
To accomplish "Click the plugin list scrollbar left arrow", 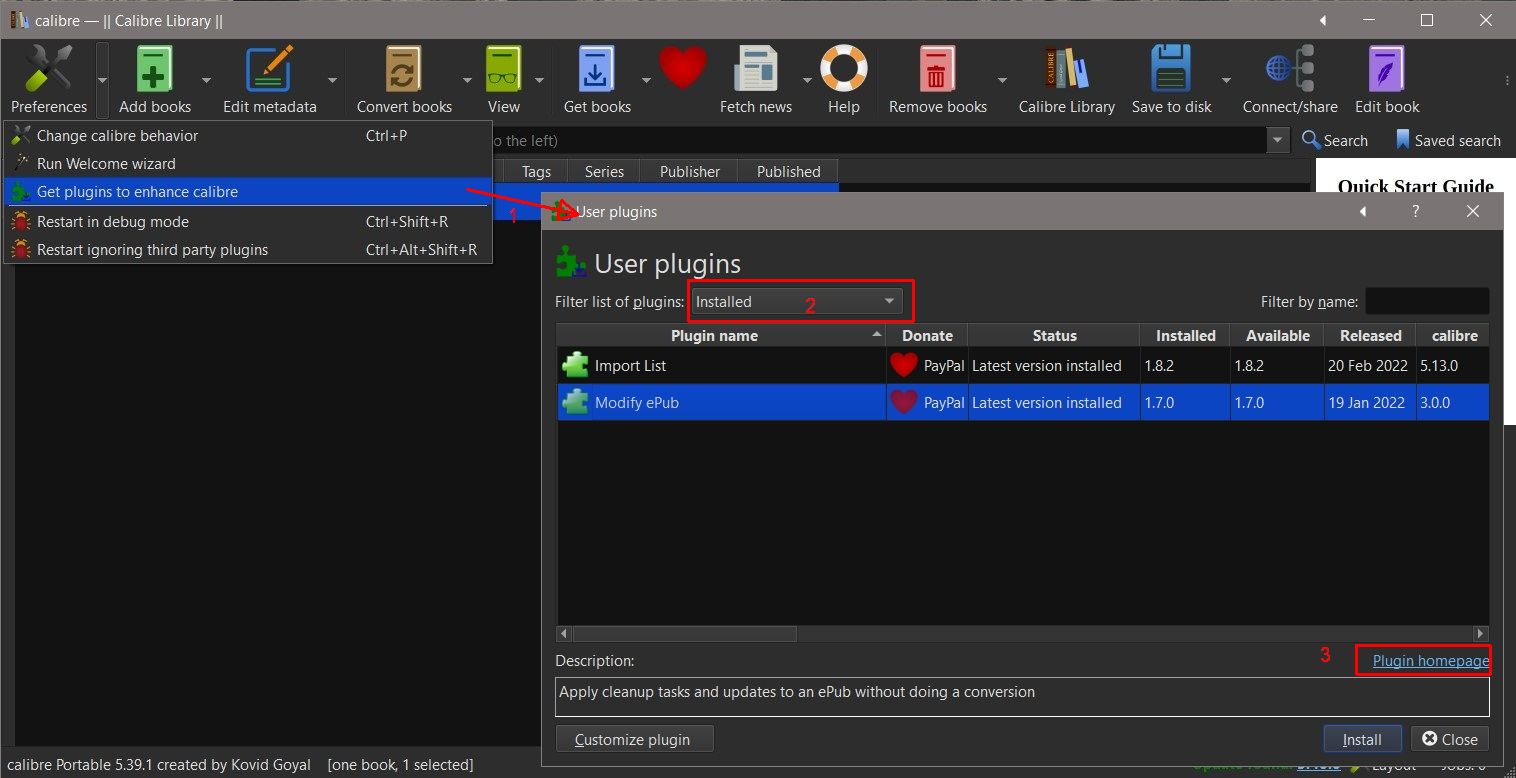I will (564, 634).
